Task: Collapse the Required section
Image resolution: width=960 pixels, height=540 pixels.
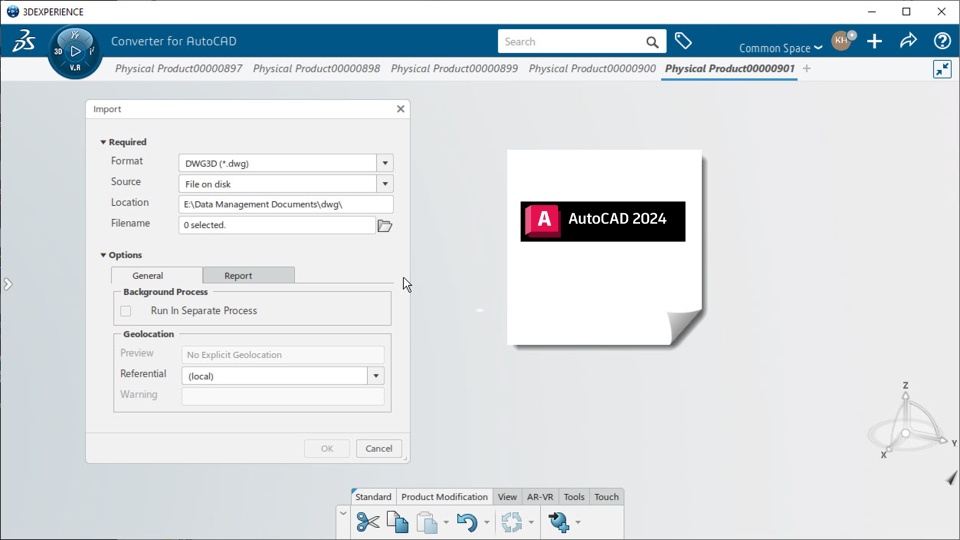Action: [x=103, y=142]
